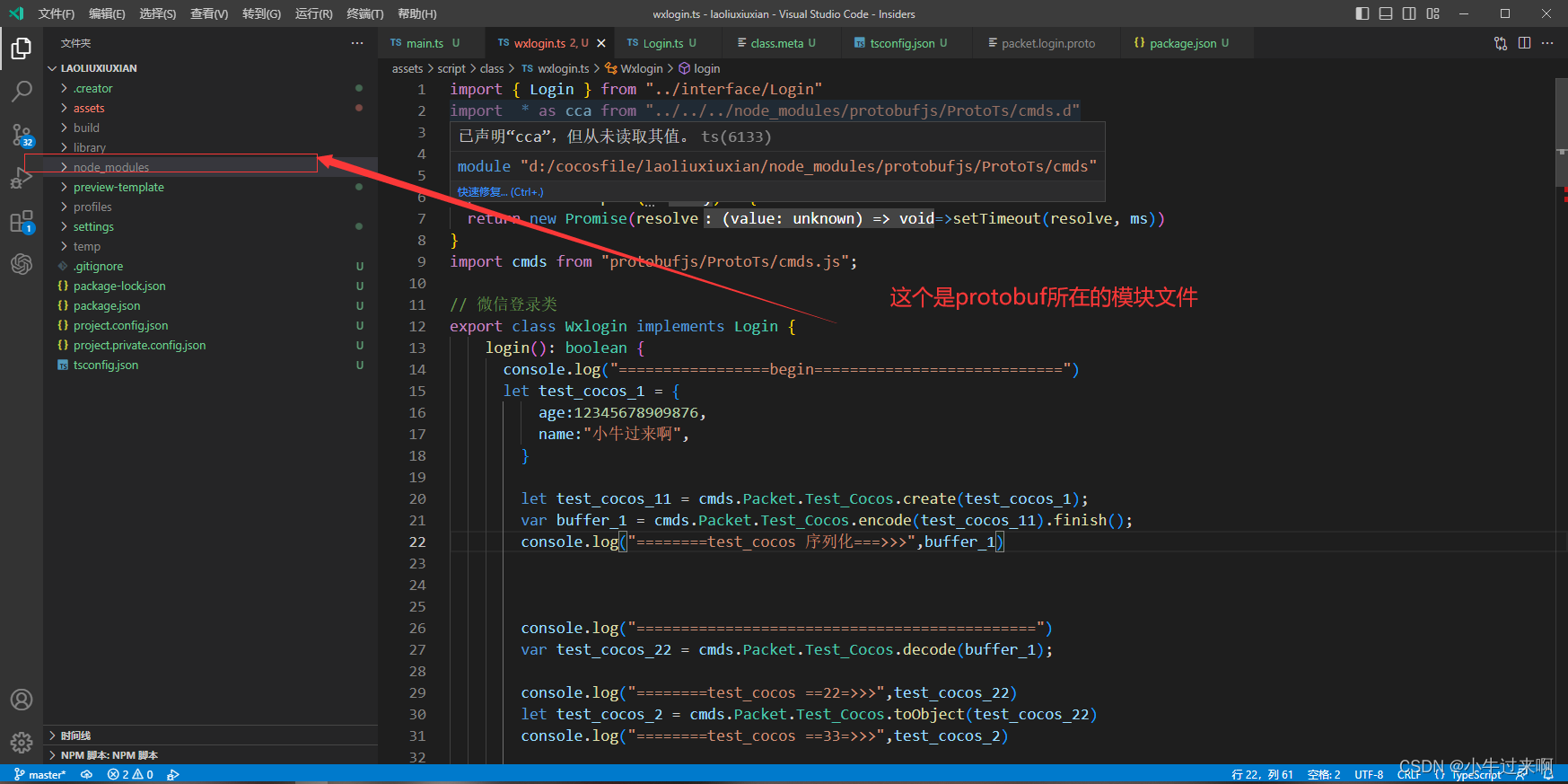Switch master branch in status bar
Viewport: 1568px width, 784px height.
point(40,774)
